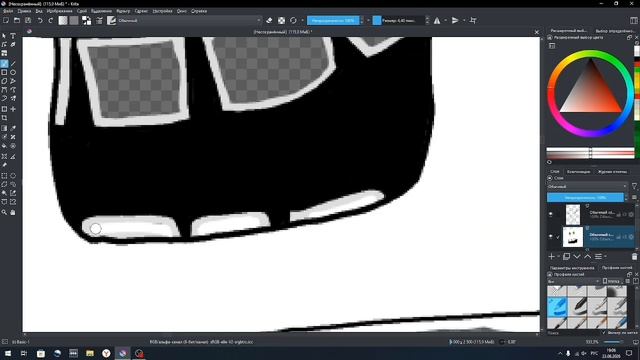The image size is (640, 360).
Task: Select the Color Sampler eyedropper tool
Action: point(13,128)
